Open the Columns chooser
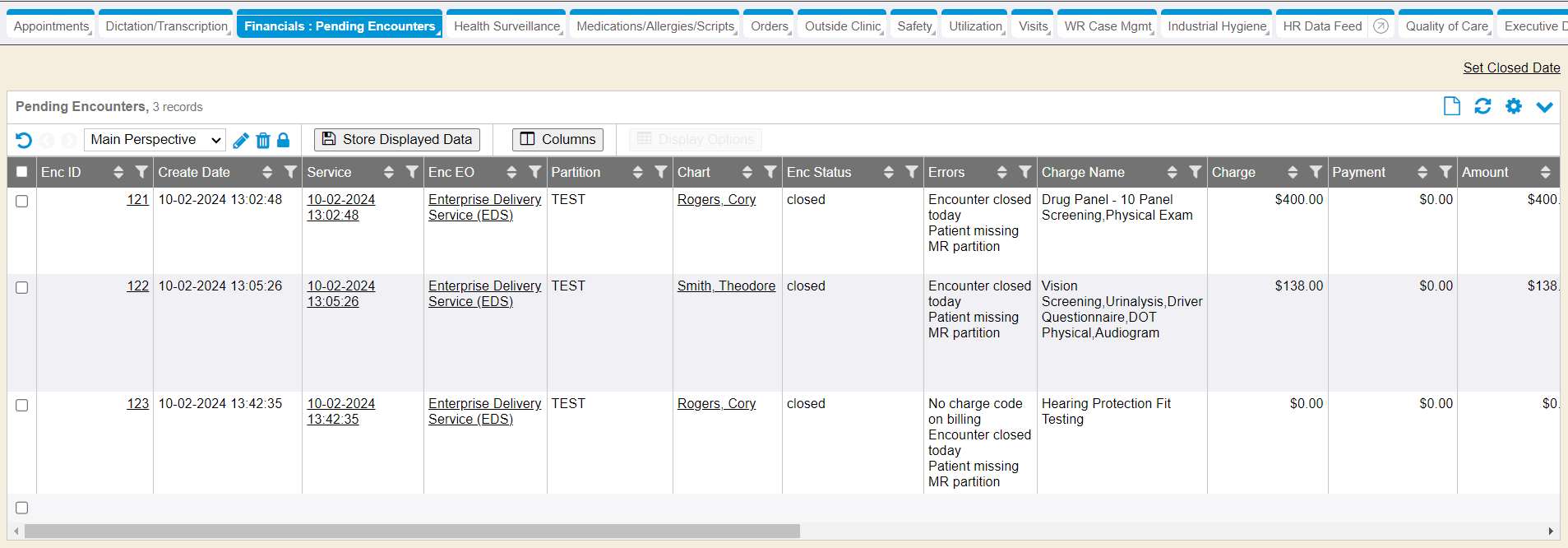Screen dimensions: 1568x548 [x=557, y=140]
